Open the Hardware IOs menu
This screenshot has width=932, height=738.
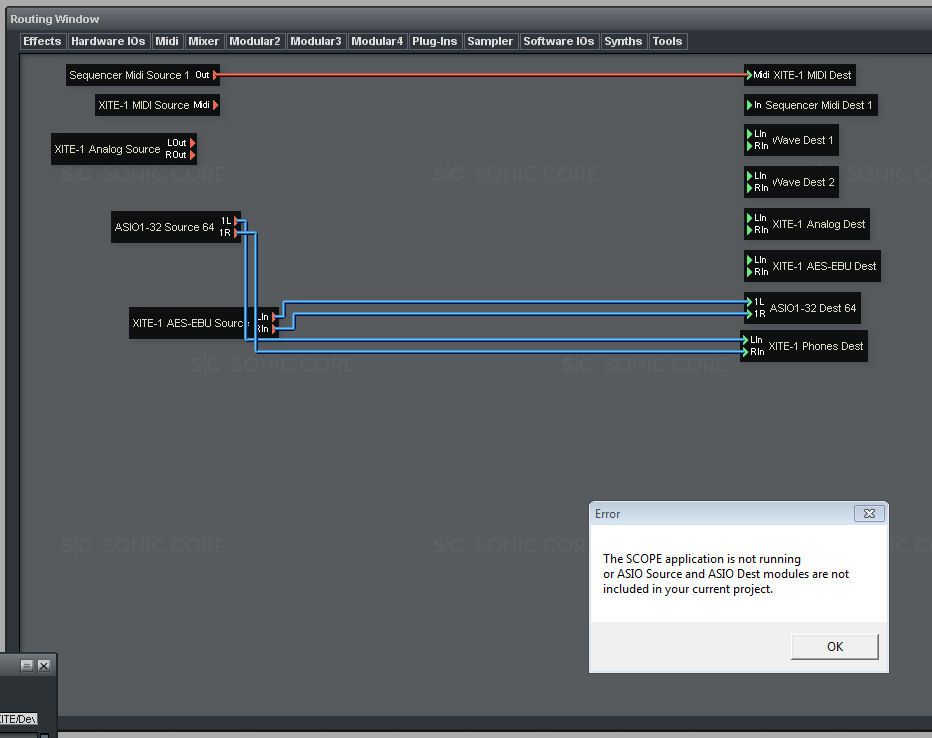(x=108, y=42)
